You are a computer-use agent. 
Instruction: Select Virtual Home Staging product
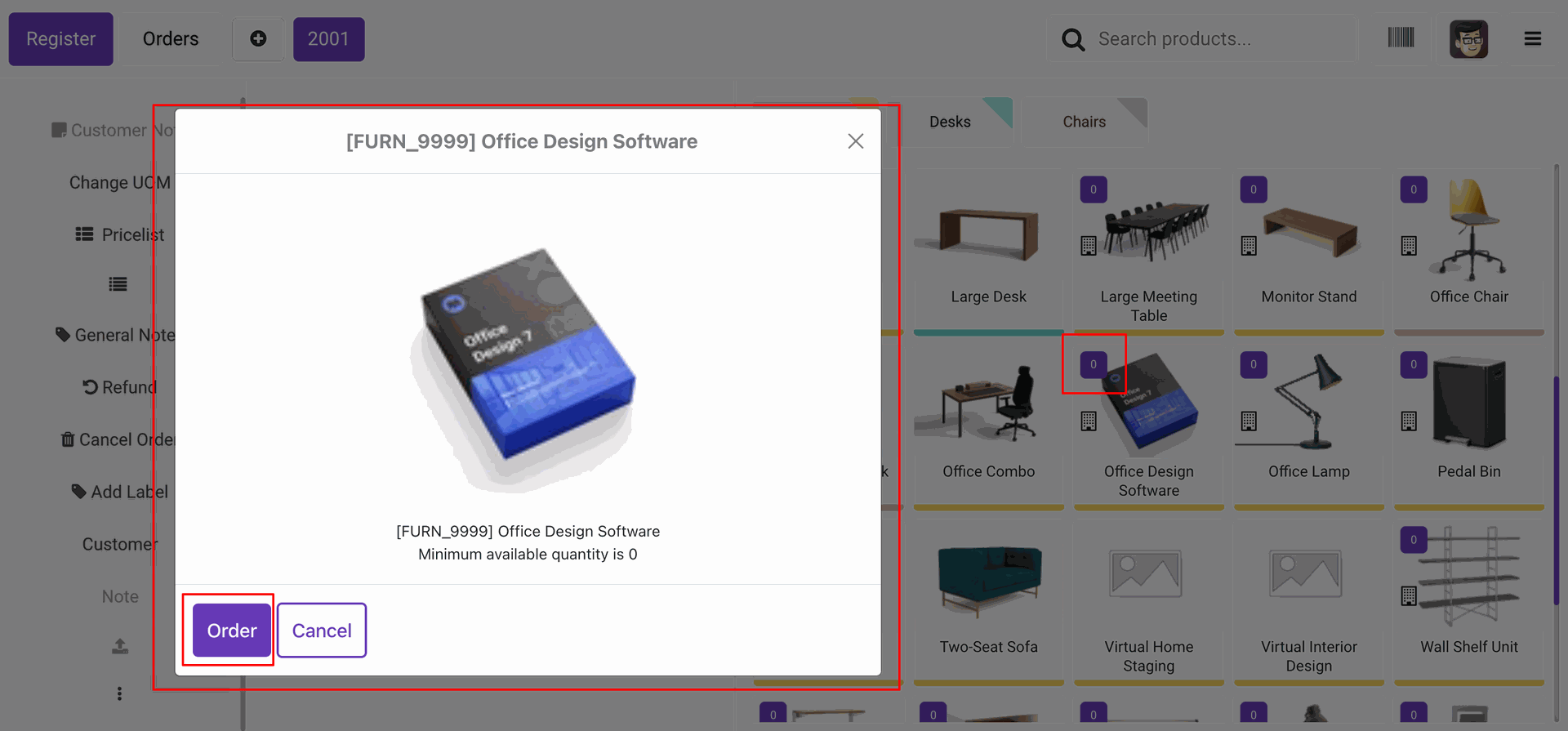[x=1149, y=602]
